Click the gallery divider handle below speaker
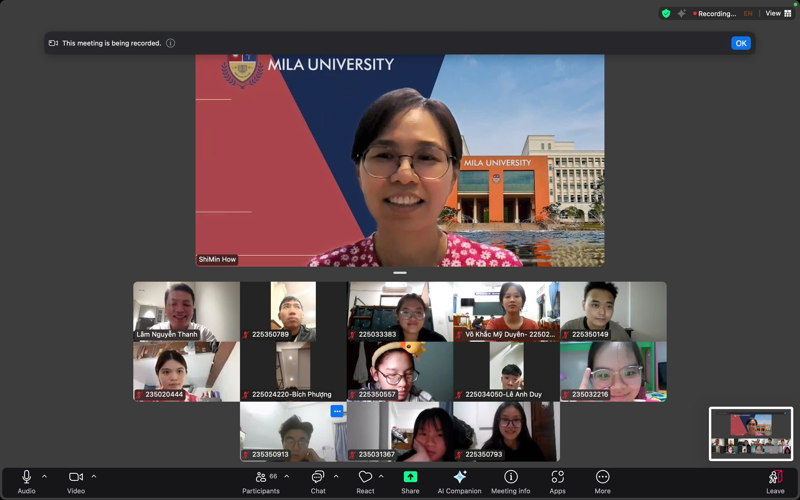The height and width of the screenshot is (500, 800). coord(400,273)
